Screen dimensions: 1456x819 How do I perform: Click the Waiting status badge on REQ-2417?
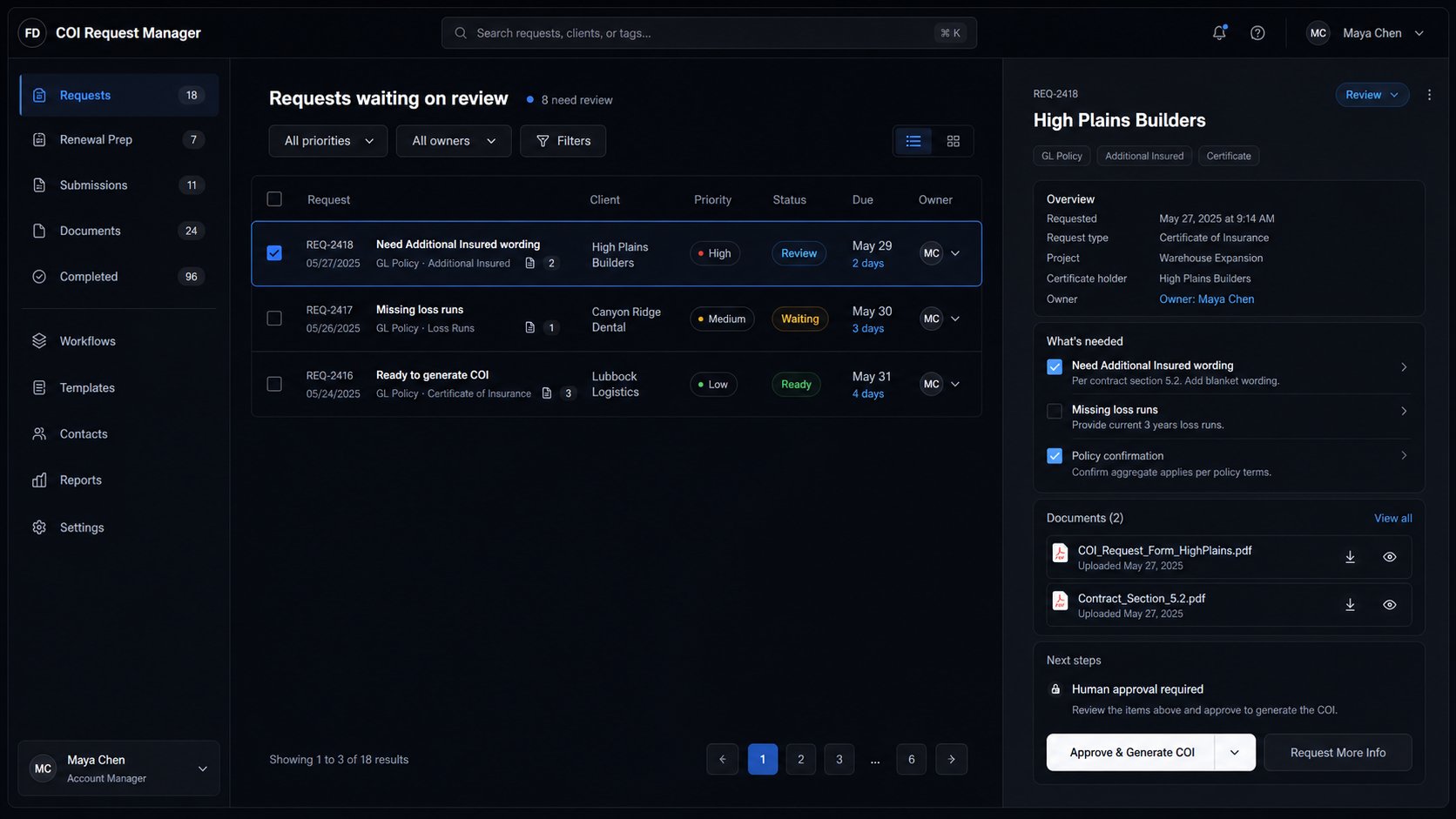pyautogui.click(x=799, y=319)
